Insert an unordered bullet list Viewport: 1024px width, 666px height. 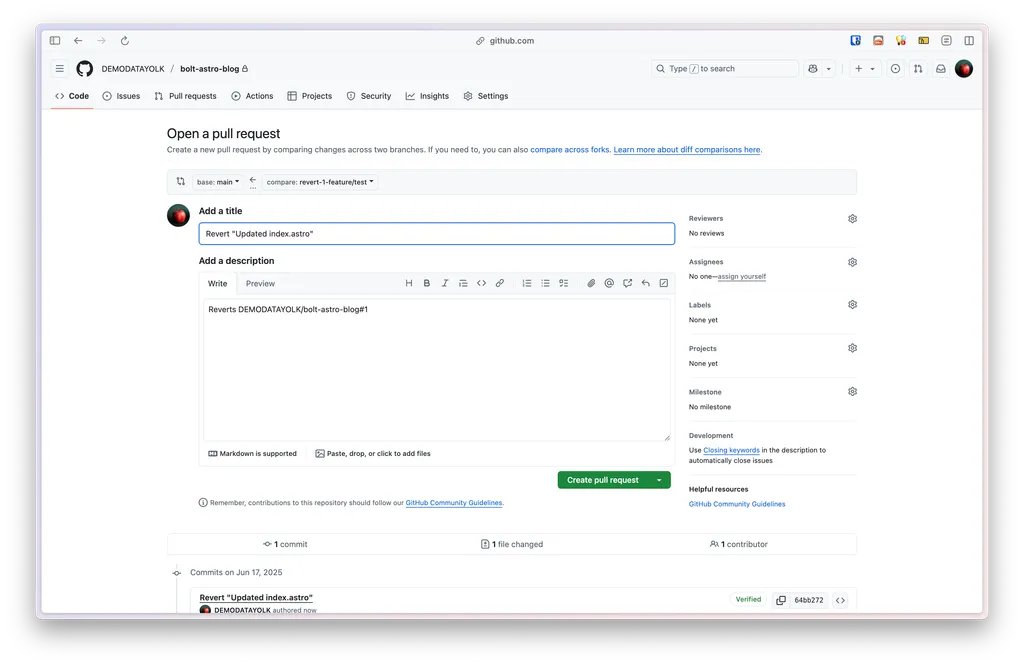545,283
